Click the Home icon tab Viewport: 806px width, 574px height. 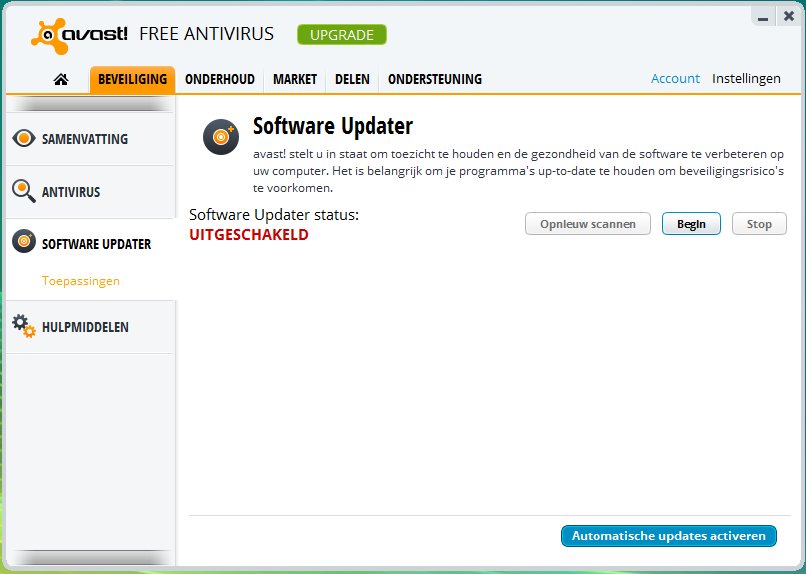(x=61, y=79)
